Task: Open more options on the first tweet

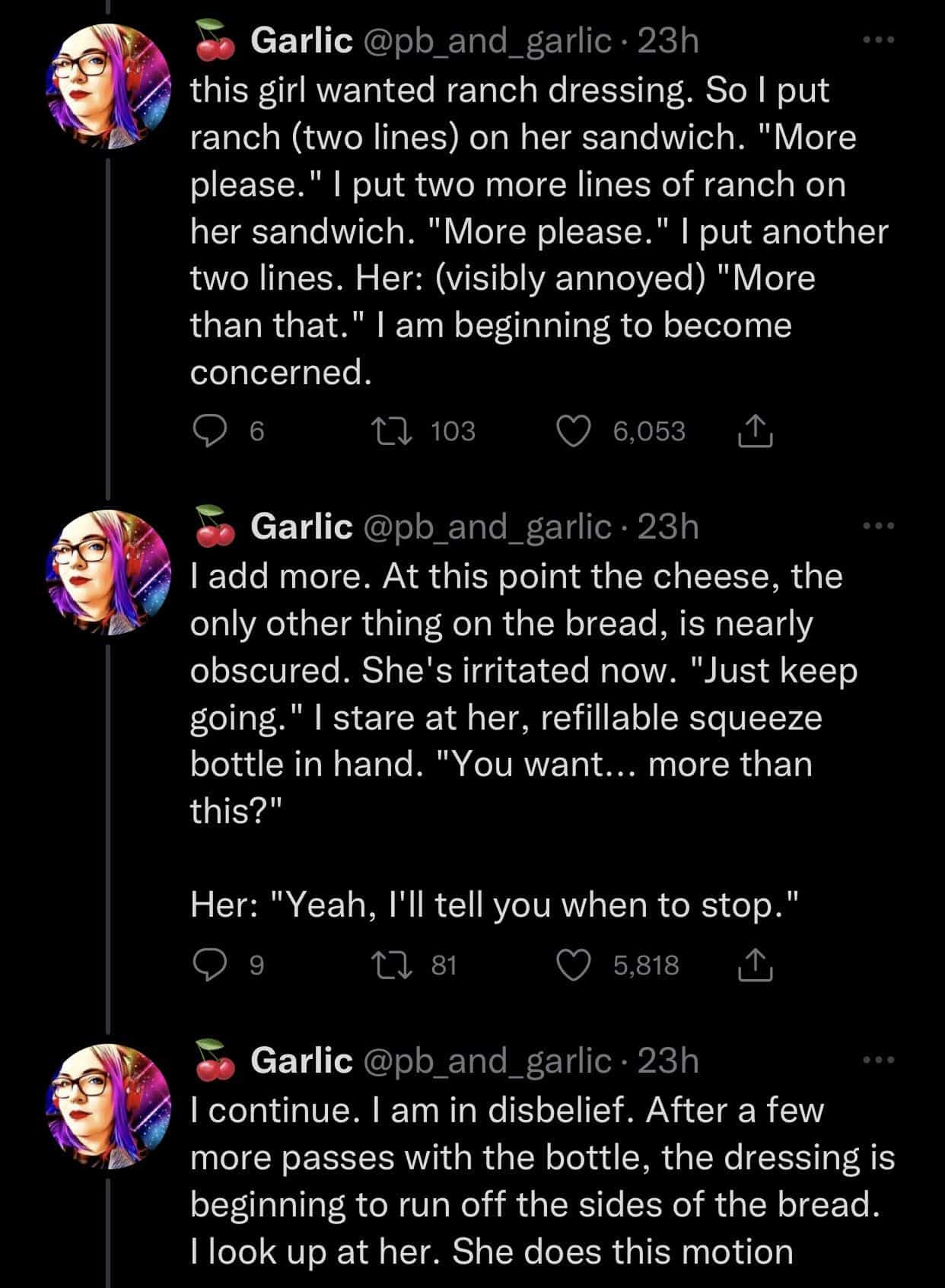Action: pyautogui.click(x=880, y=39)
